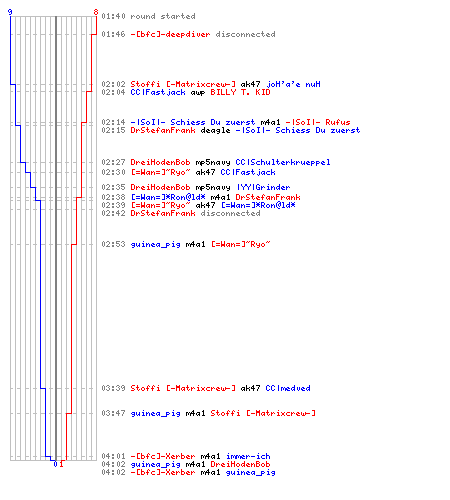Viewport: 450px width, 500px height.
Task: Select the awp kill by CC|Fastjack
Action: click(186, 92)
